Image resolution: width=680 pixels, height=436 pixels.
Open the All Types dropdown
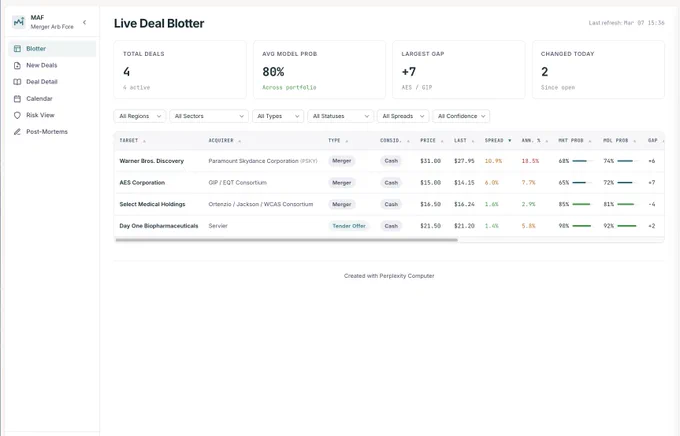[x=278, y=116]
